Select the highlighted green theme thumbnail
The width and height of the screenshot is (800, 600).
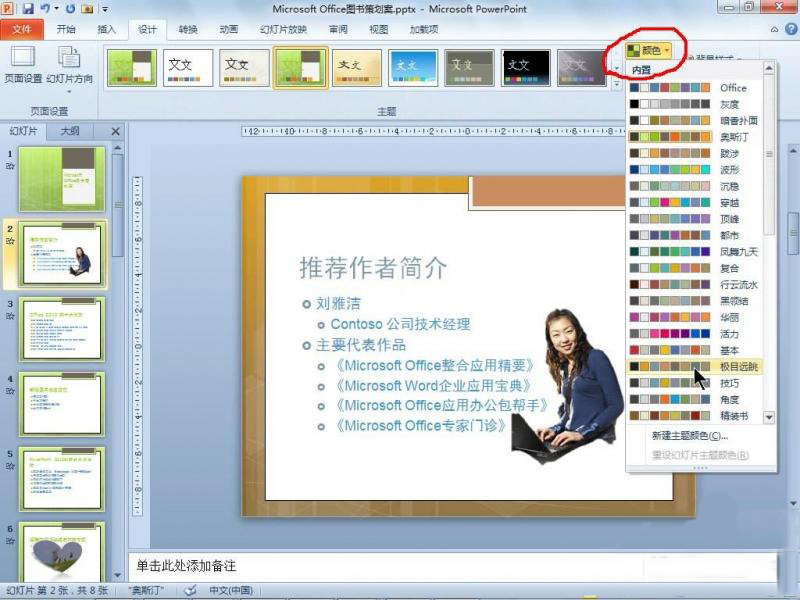click(301, 67)
